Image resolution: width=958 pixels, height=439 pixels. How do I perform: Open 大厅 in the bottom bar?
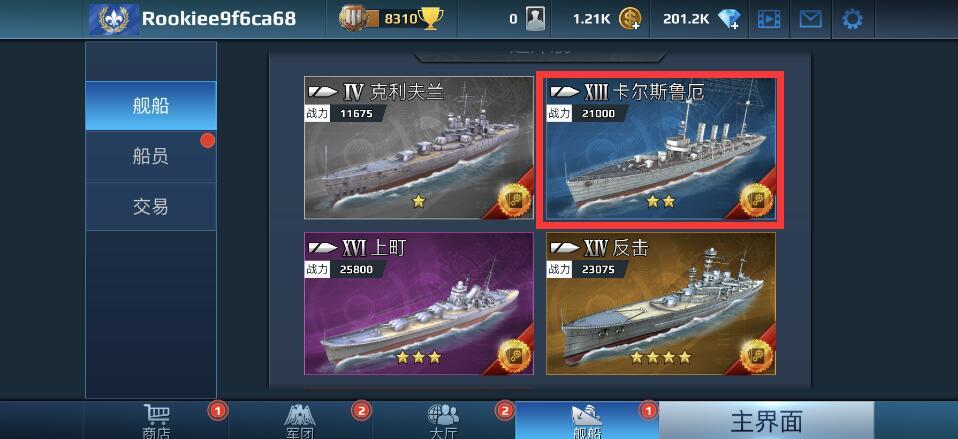click(x=443, y=421)
